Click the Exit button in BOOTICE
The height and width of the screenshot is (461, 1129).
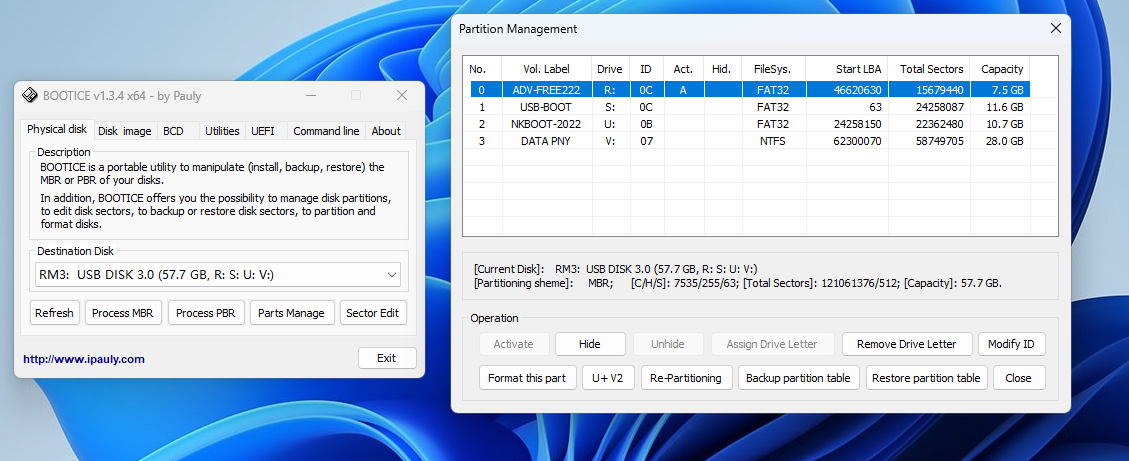pyautogui.click(x=387, y=358)
